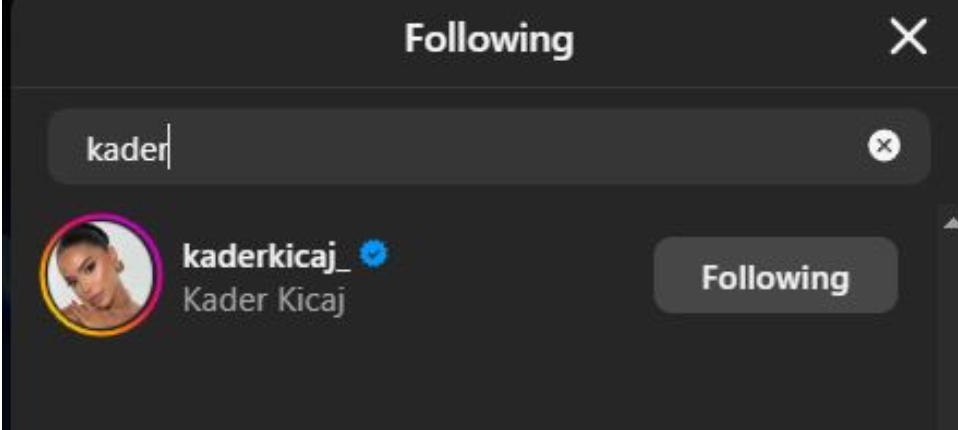Click the results list scrollbar track

tap(949, 330)
